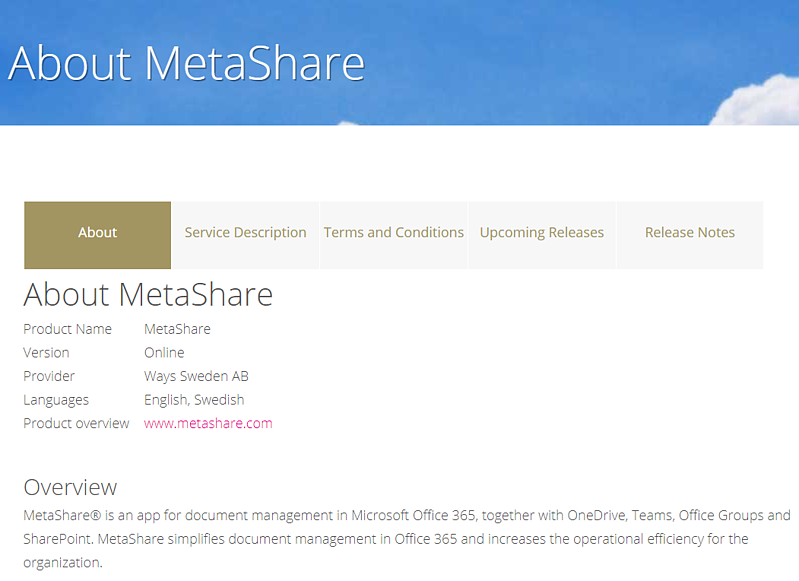
Task: Open the www.metashare.com link
Action: [x=208, y=423]
